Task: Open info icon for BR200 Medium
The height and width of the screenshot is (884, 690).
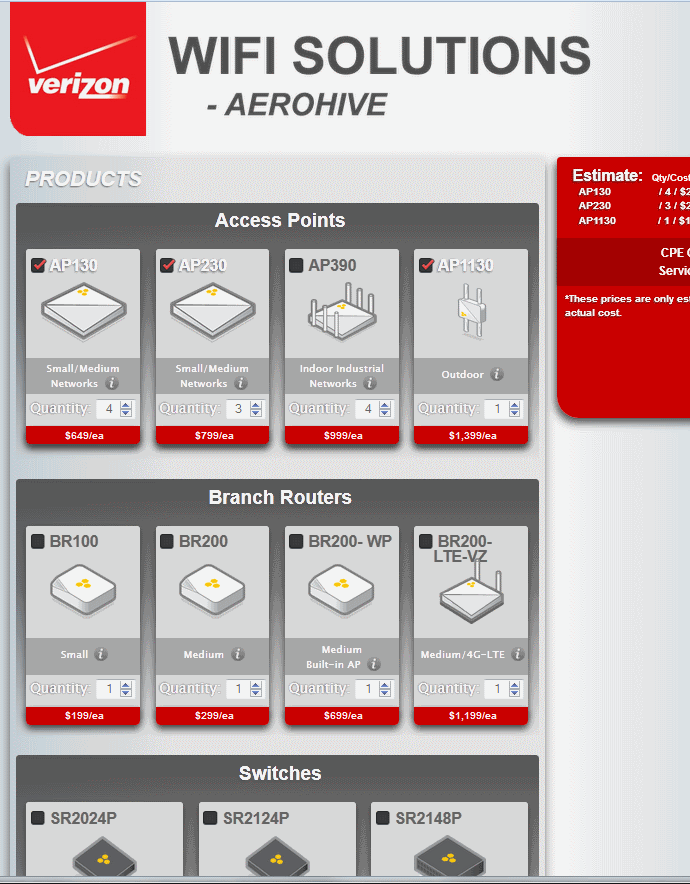Action: tap(238, 654)
